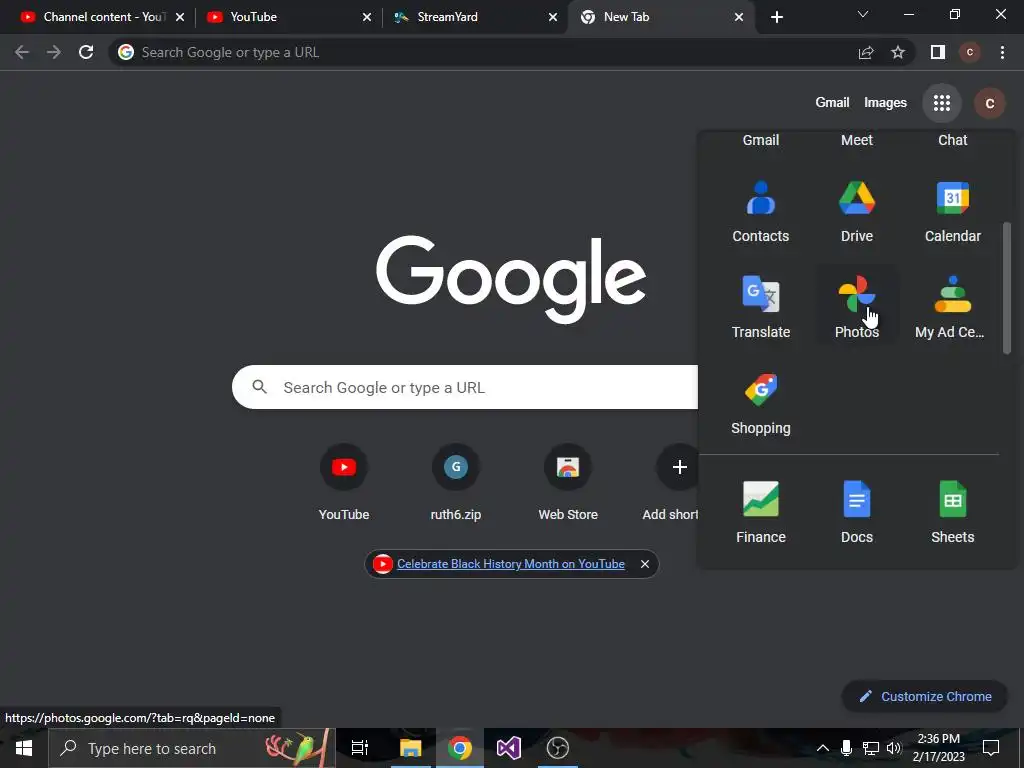
Task: Open the Google account avatar on page
Action: coord(989,103)
